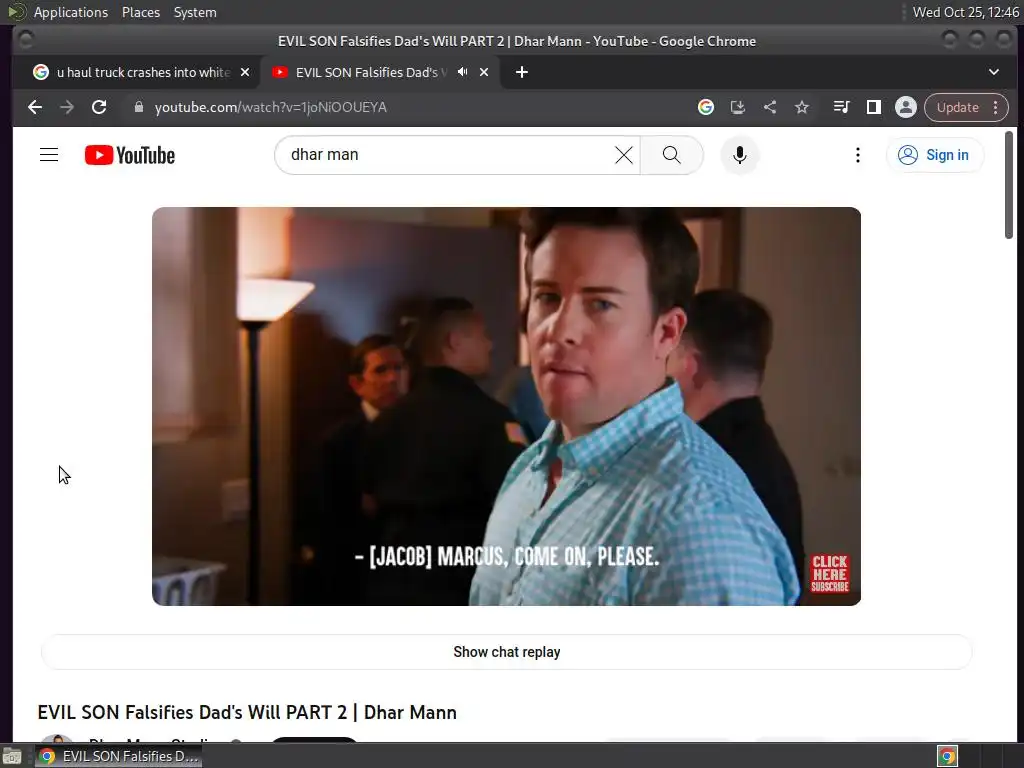Open the Applications menu

[71, 12]
